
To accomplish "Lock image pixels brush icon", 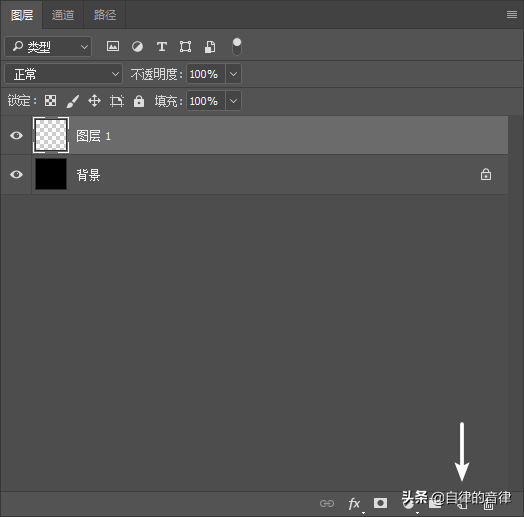I will pyautogui.click(x=73, y=101).
